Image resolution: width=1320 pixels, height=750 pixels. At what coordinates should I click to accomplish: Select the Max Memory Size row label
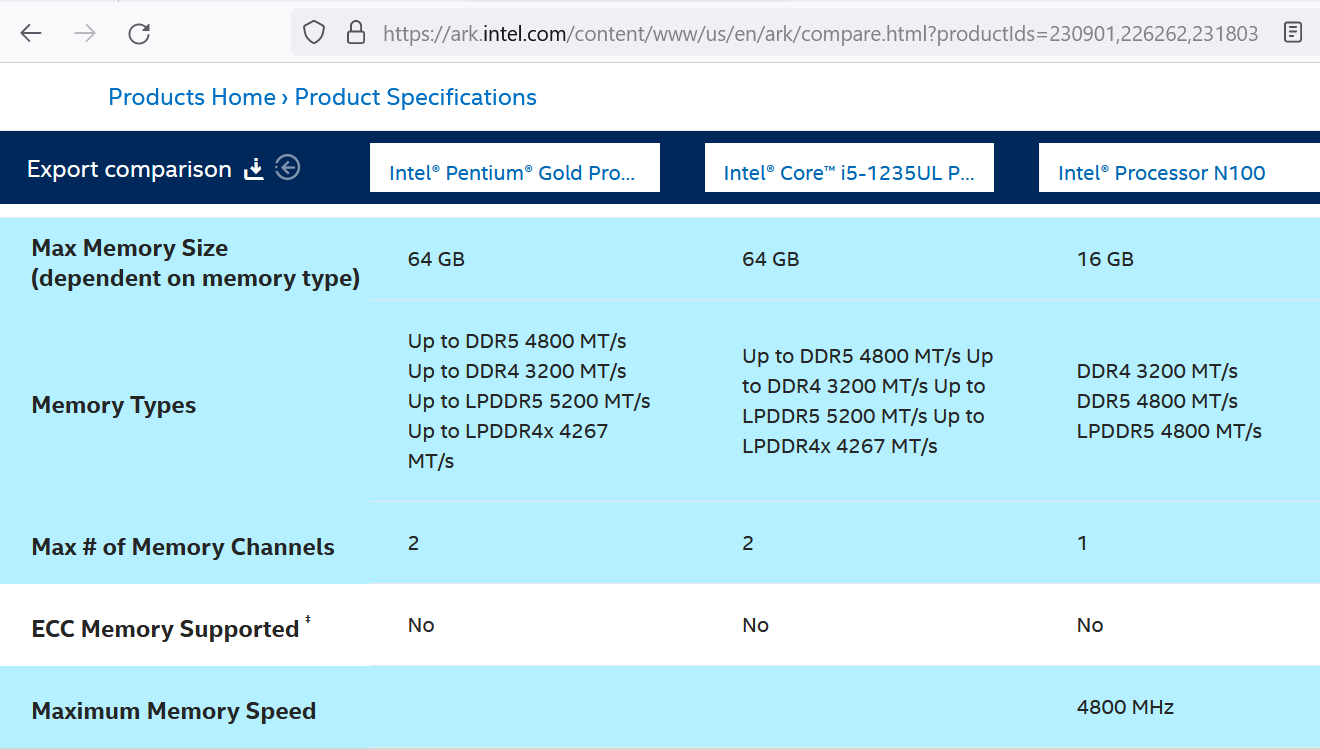point(196,263)
